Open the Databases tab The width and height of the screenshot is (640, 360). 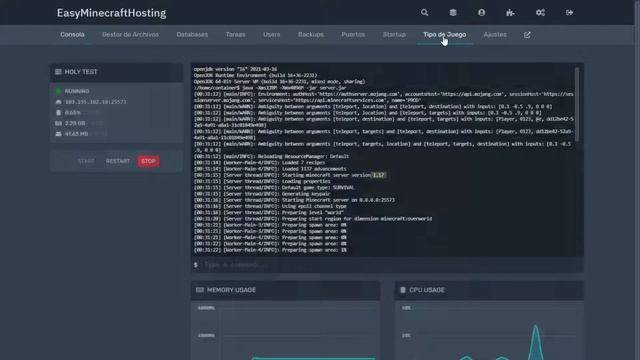pyautogui.click(x=192, y=35)
